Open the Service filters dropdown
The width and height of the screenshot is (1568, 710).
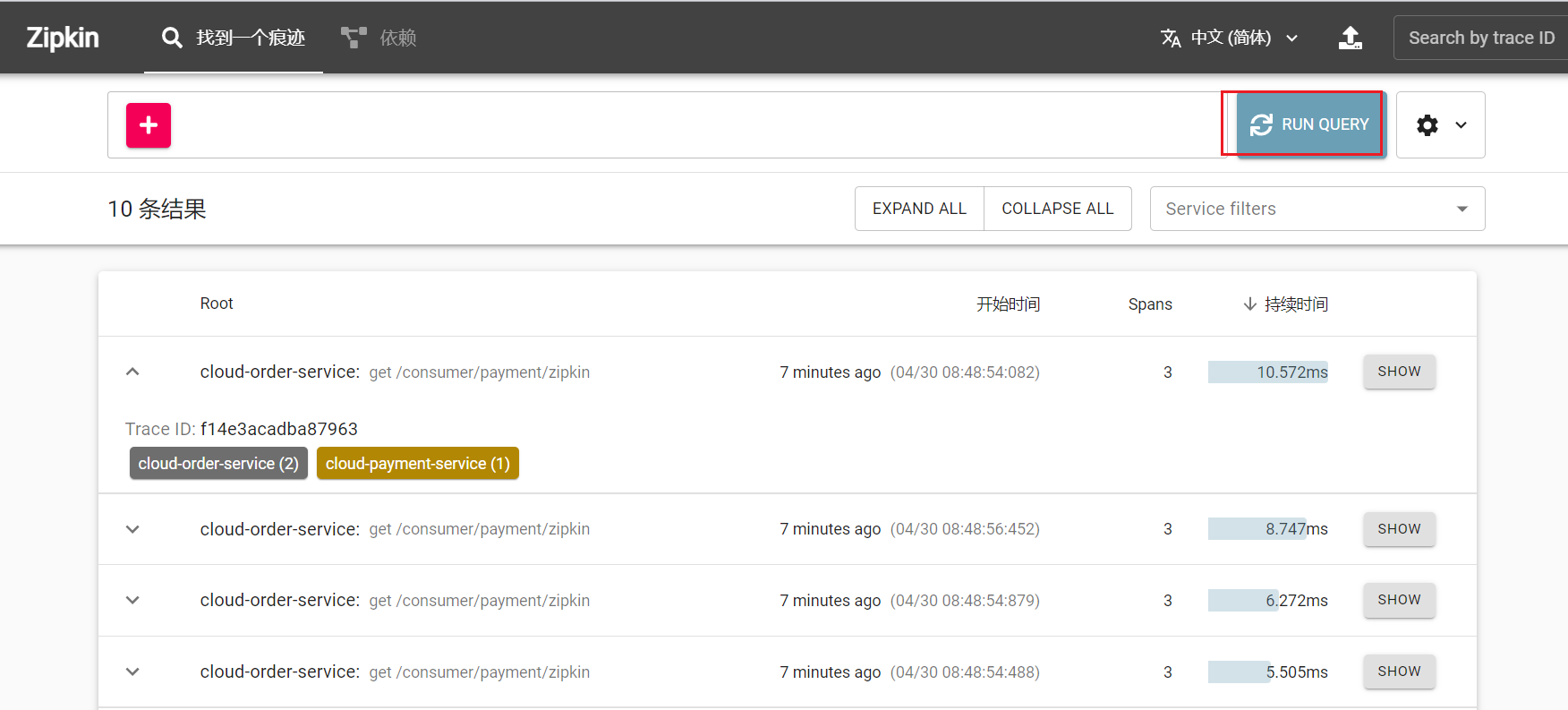point(1317,209)
